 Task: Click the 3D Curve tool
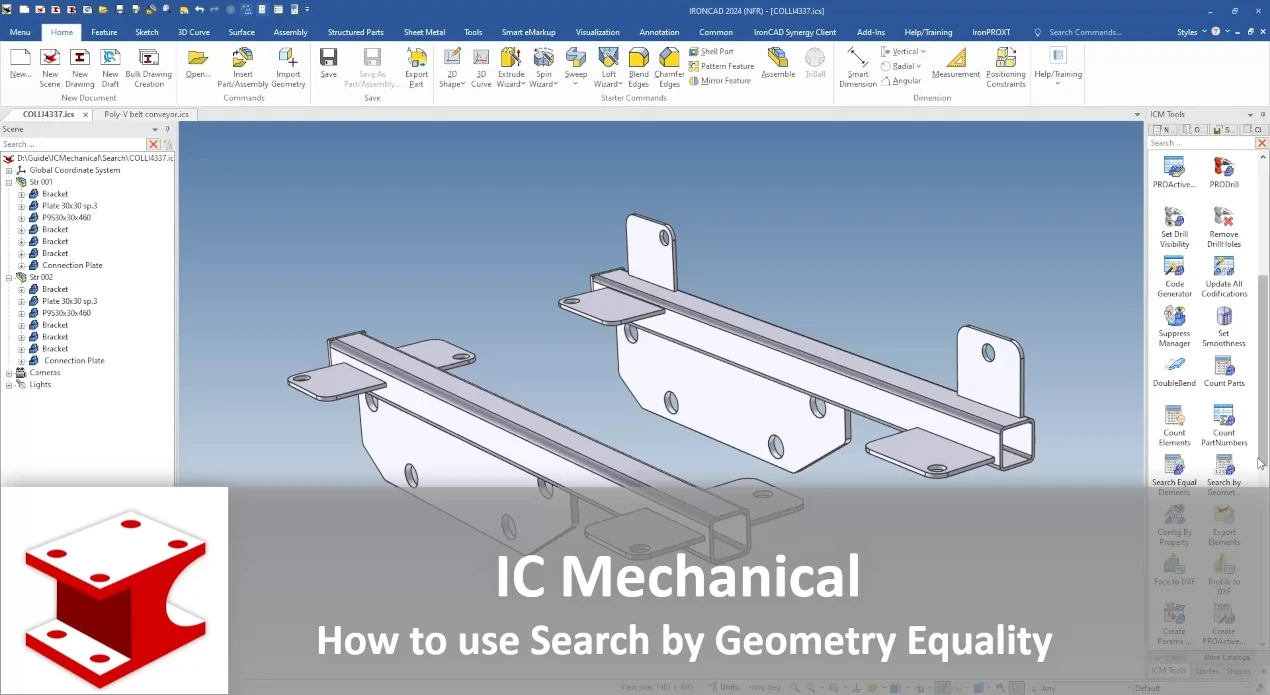point(481,67)
